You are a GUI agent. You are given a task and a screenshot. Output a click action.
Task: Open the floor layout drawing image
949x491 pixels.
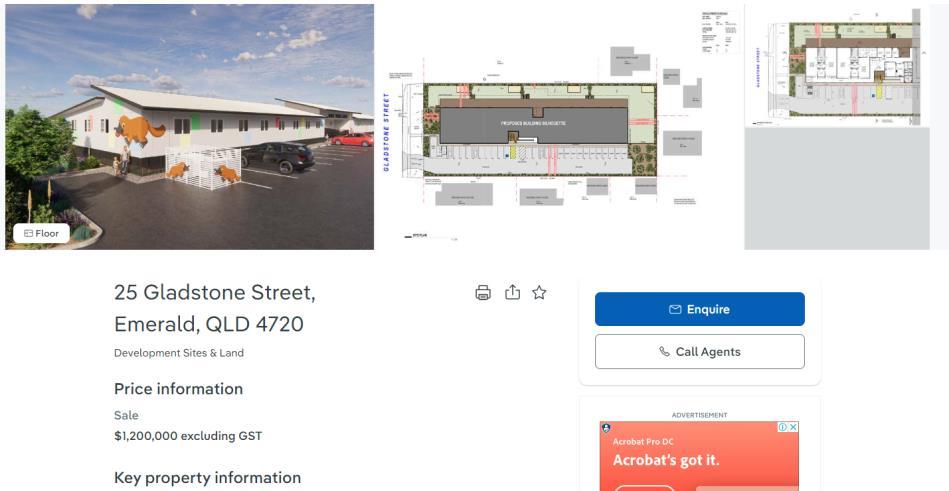(837, 127)
